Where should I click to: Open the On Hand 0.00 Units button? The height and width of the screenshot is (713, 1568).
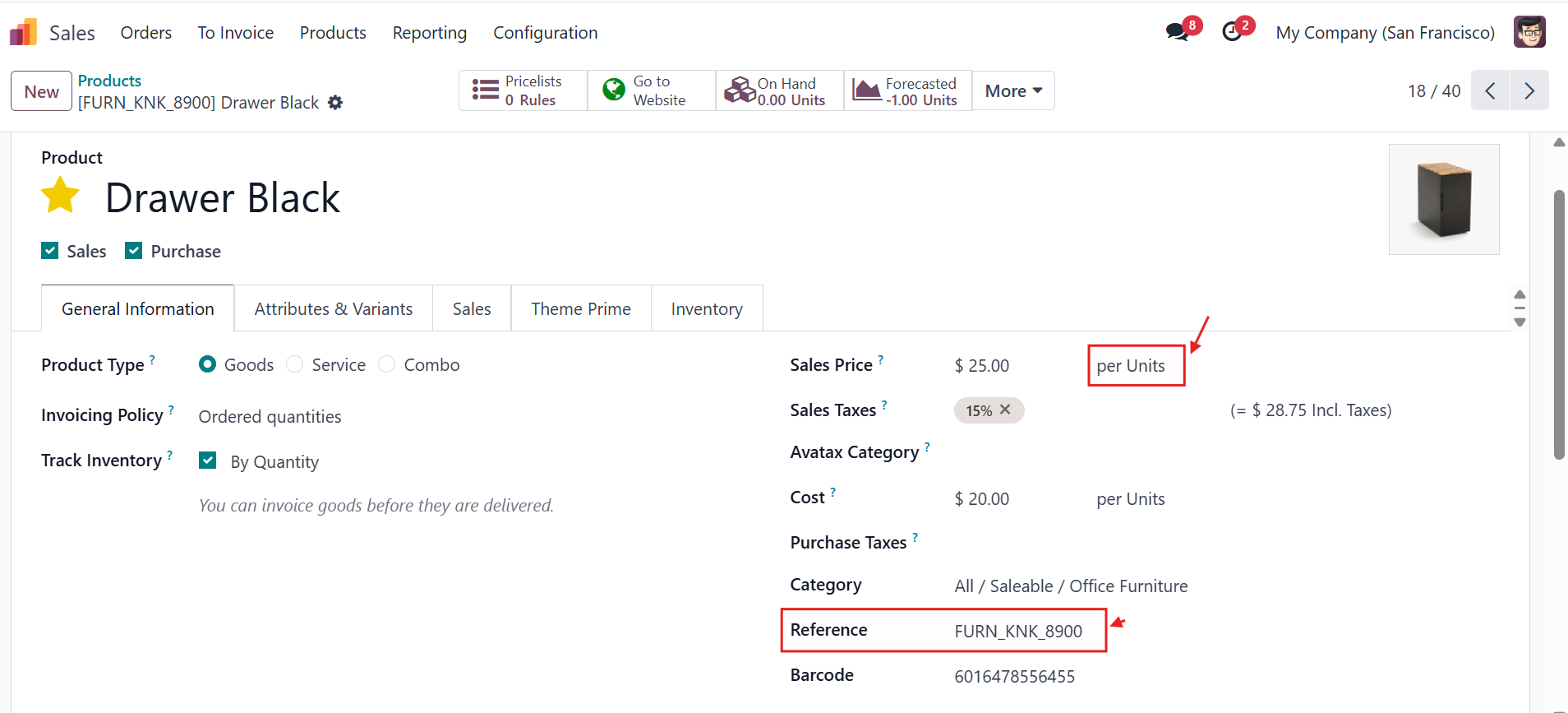click(780, 90)
